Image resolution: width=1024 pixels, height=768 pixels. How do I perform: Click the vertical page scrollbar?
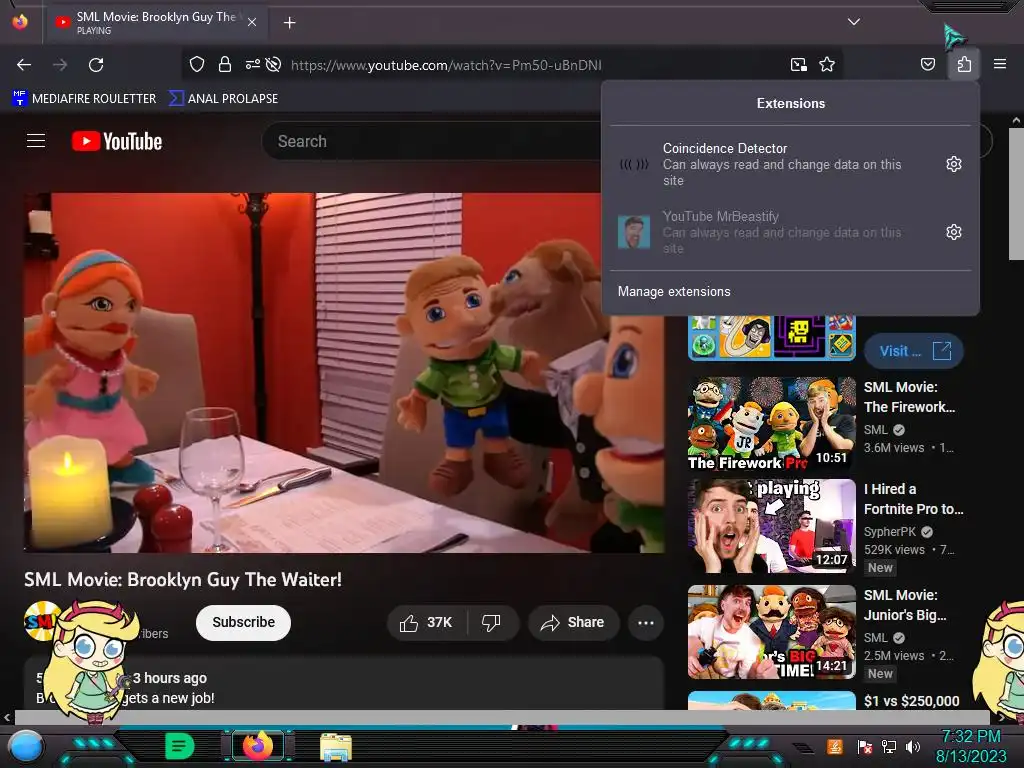(1016, 193)
